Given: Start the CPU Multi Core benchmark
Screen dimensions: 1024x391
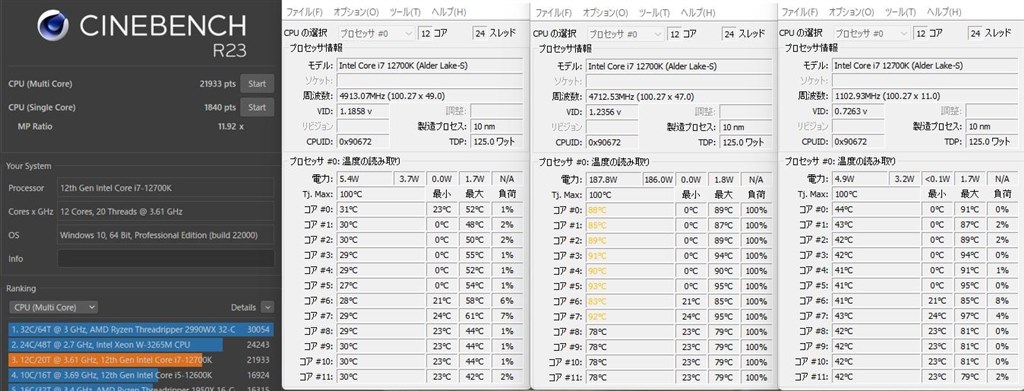Looking at the screenshot, I should pos(257,84).
